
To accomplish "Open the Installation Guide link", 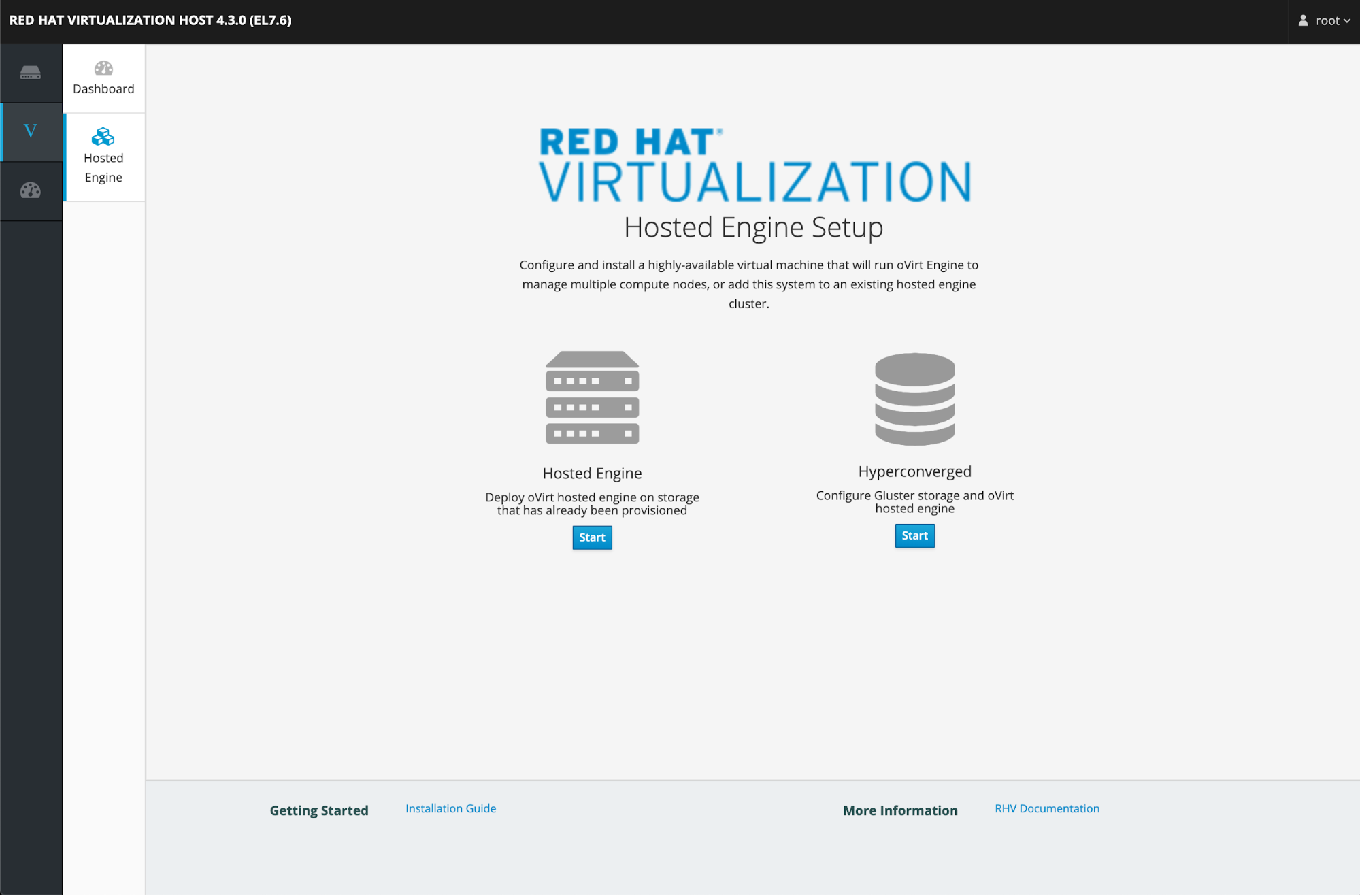I will 450,808.
